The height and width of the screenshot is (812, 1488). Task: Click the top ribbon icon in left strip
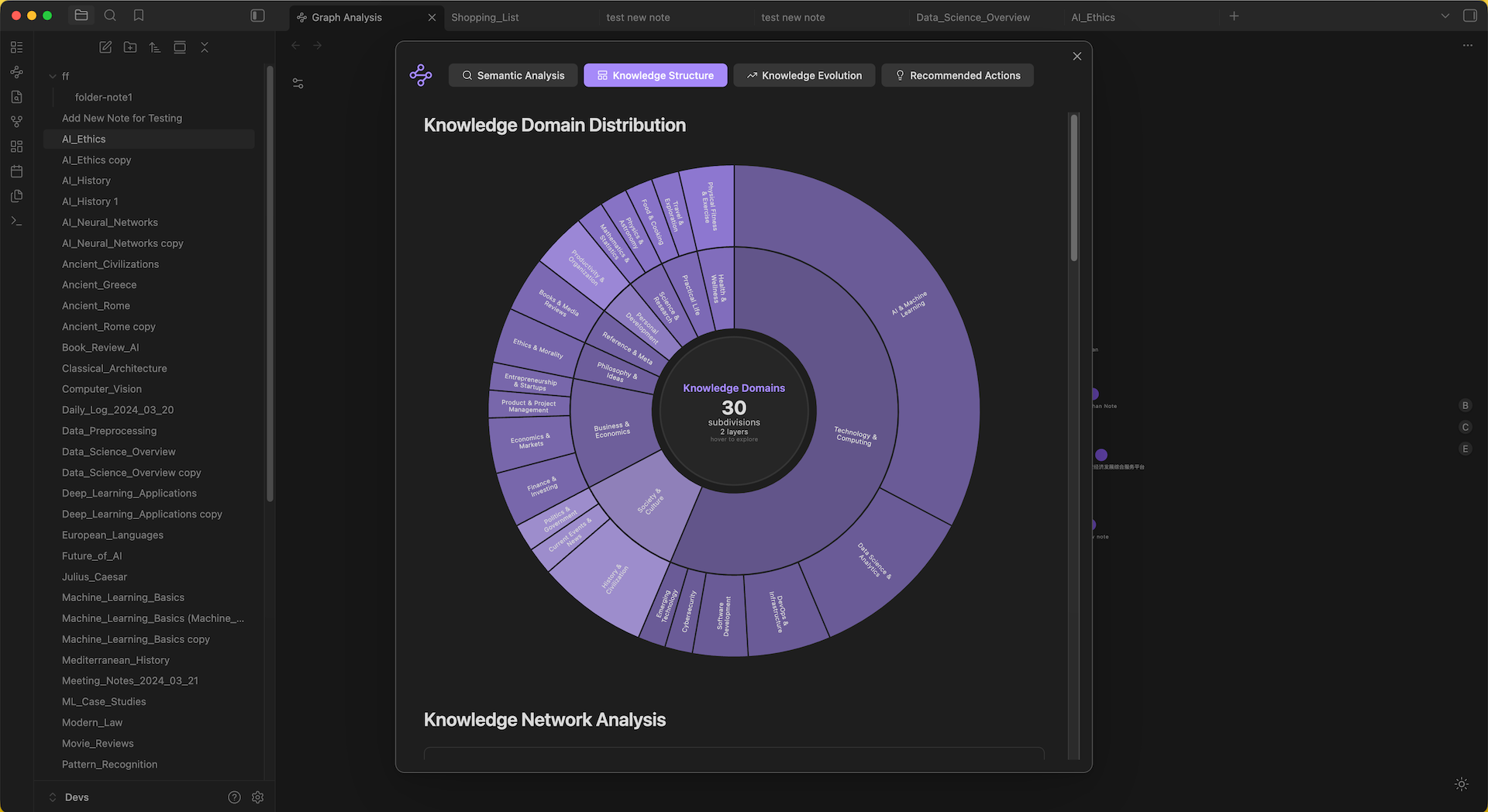pos(16,47)
